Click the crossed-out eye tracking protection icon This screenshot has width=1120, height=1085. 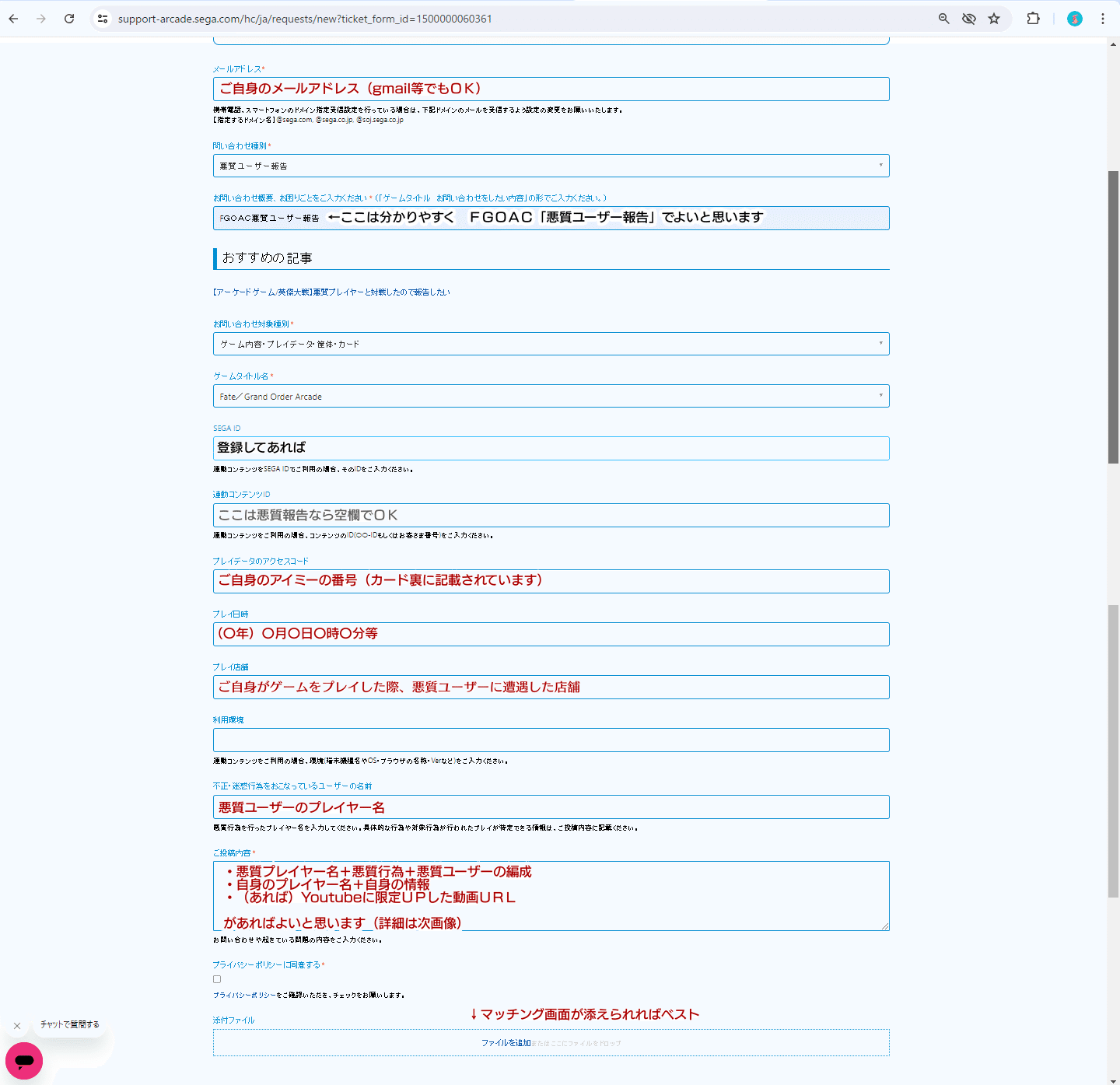[968, 19]
